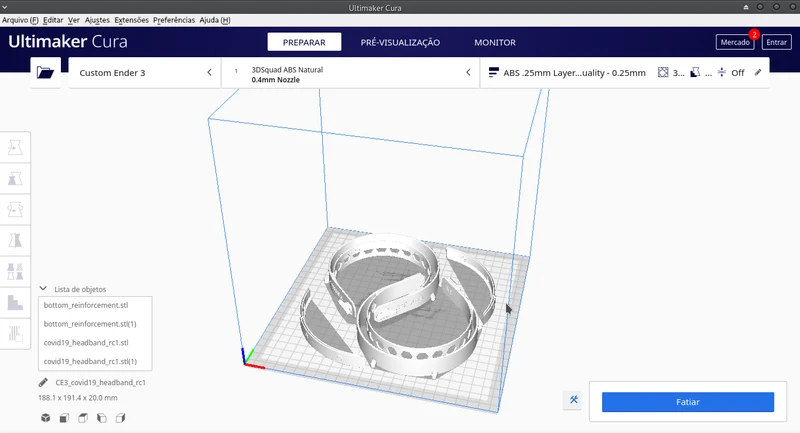Click the adhesion Off icon
This screenshot has height=433, width=800.
721,72
